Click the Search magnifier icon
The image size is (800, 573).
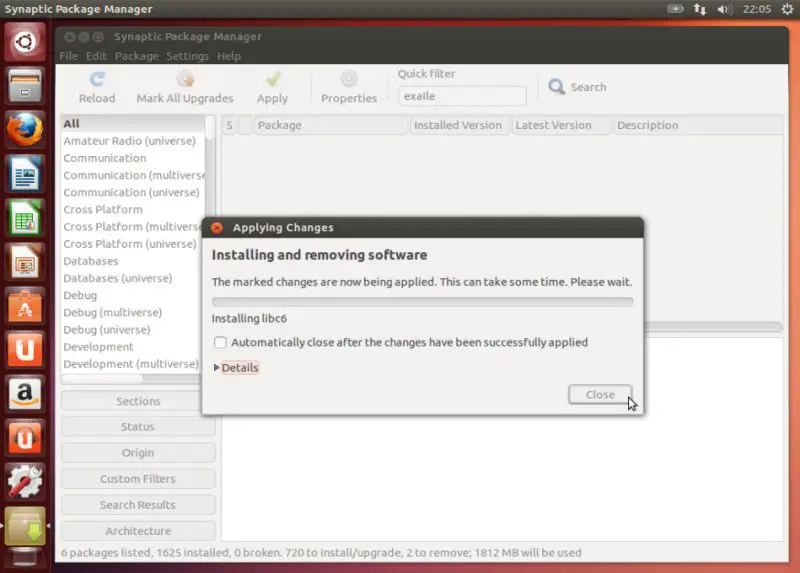[x=556, y=87]
